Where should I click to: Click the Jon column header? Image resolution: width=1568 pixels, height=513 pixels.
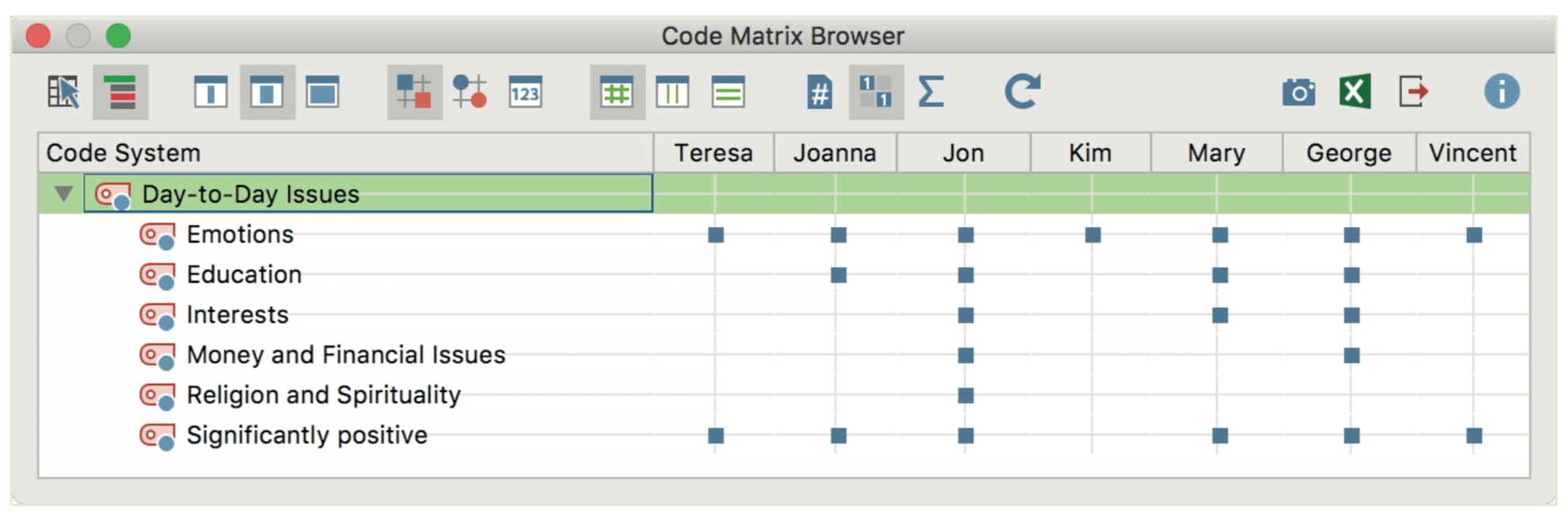click(x=964, y=153)
